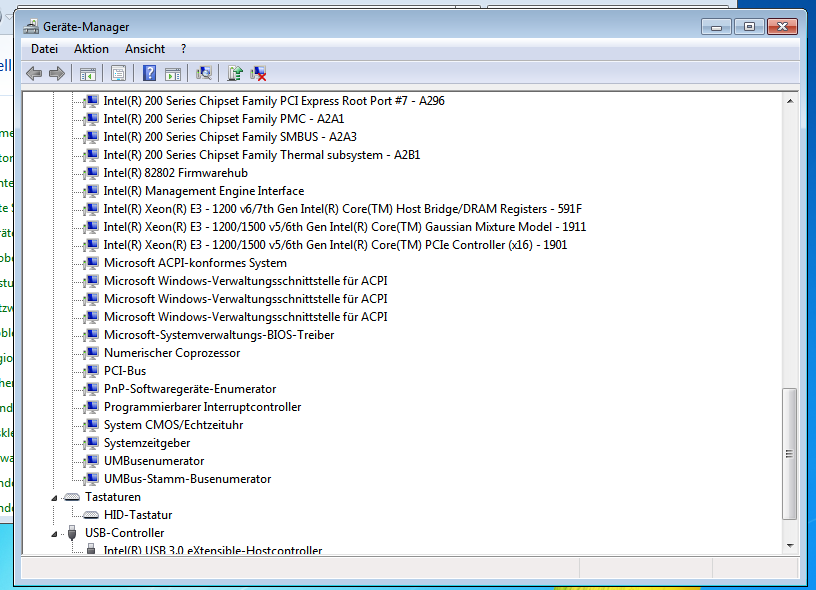Click the scrollbar down arrow
816x590 pixels.
click(x=789, y=546)
